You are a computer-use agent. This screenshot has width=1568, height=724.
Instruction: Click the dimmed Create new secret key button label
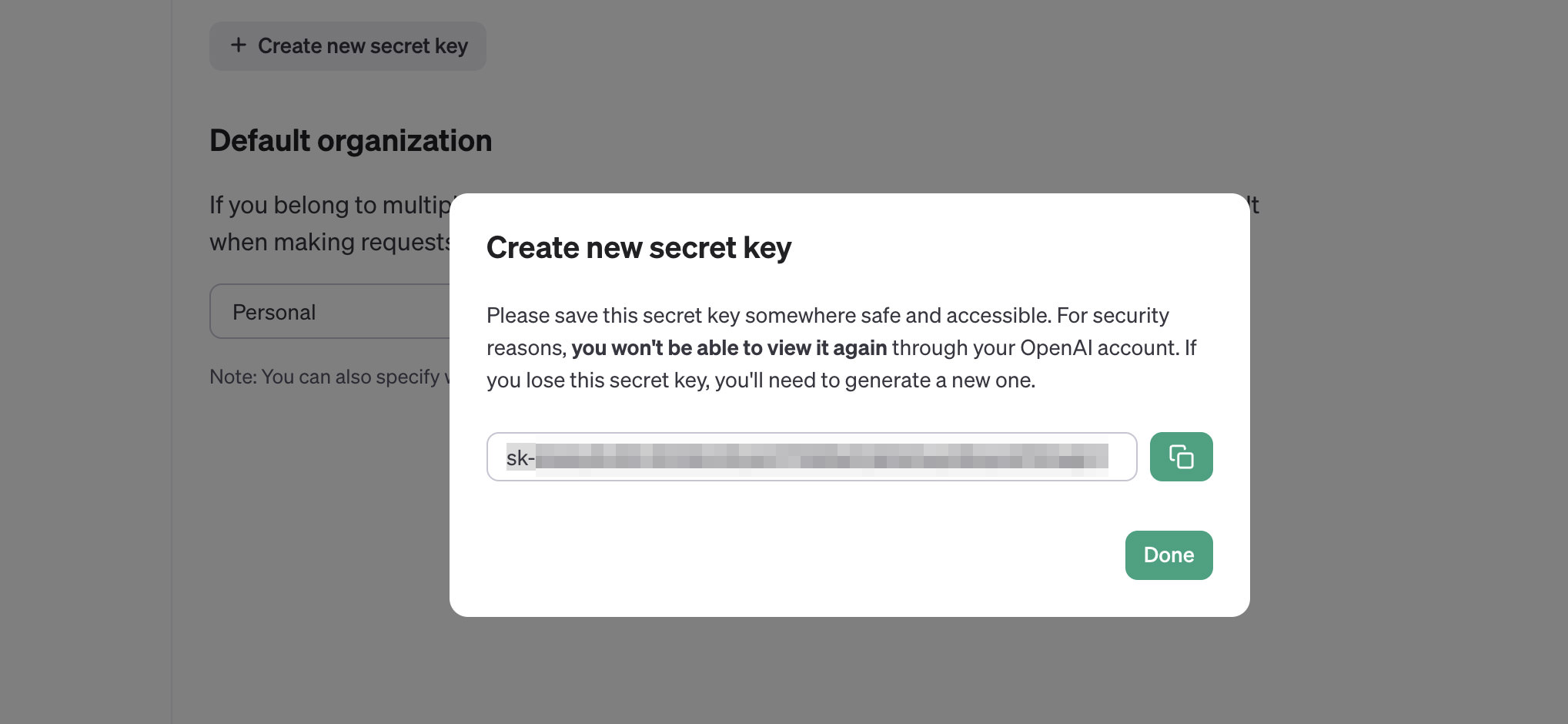(363, 46)
